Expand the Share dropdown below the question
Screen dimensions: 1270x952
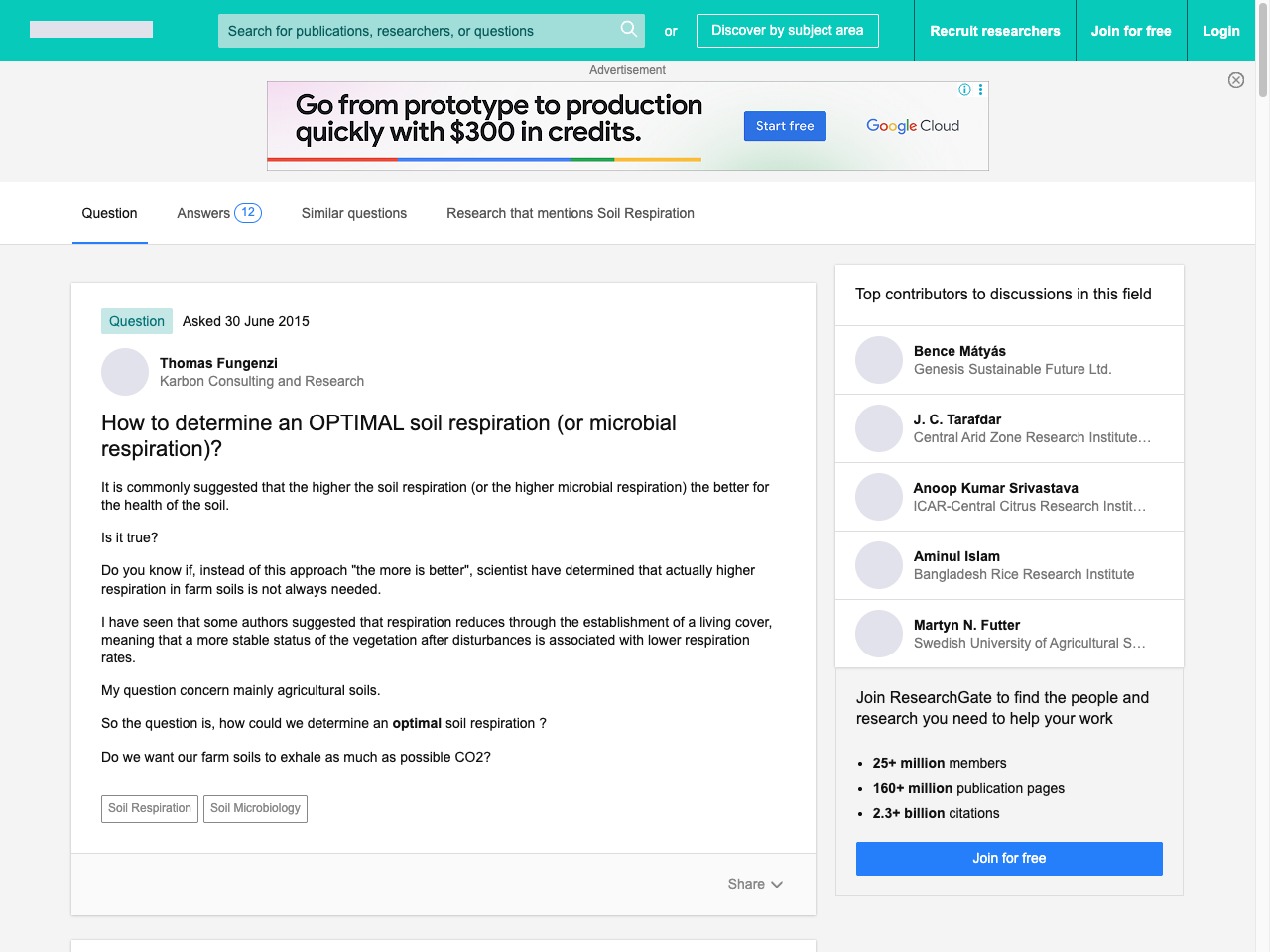pos(755,884)
